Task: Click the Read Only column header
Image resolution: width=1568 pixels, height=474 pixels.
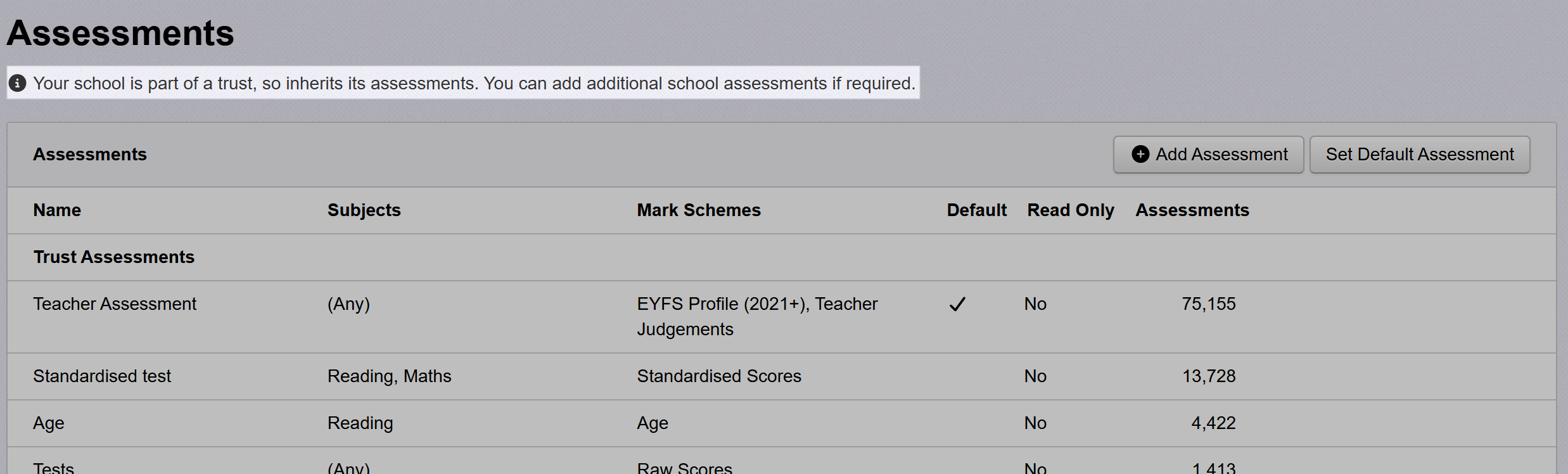Action: click(x=1070, y=210)
